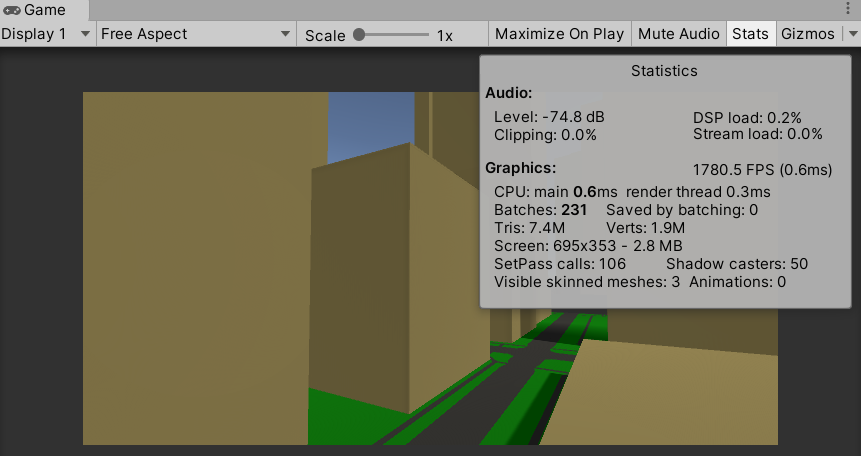Image resolution: width=861 pixels, height=456 pixels.
Task: Click the Shadow casters: 50 entry
Action: (737, 264)
